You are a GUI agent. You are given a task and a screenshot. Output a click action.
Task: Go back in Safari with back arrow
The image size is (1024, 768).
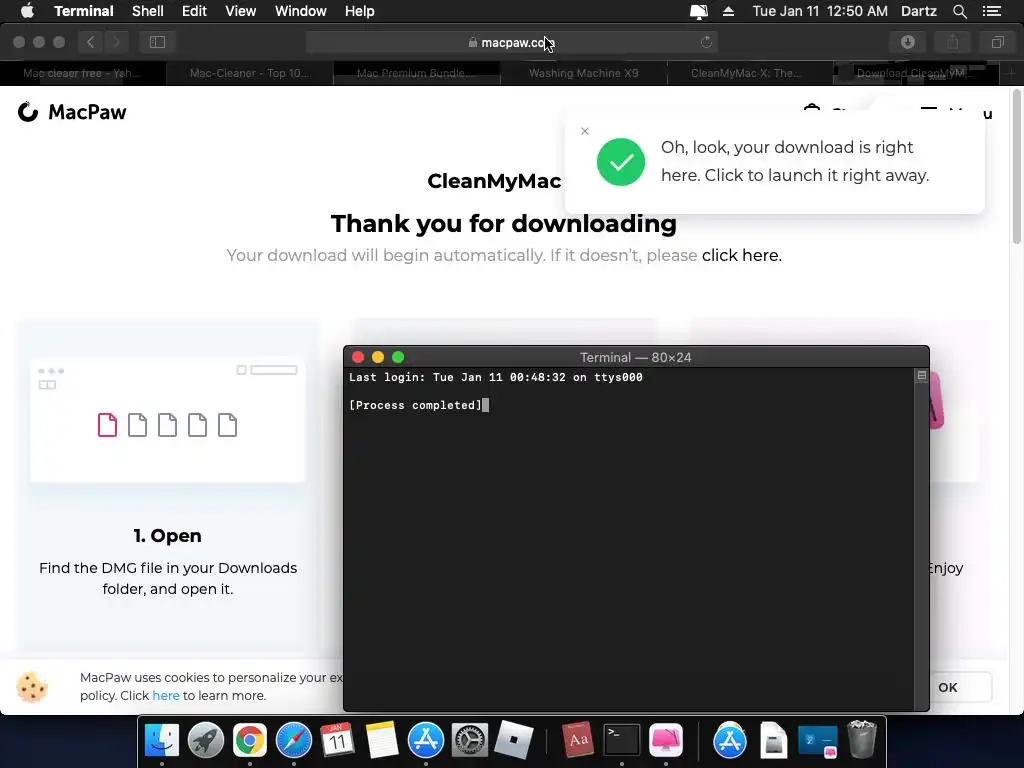[91, 42]
